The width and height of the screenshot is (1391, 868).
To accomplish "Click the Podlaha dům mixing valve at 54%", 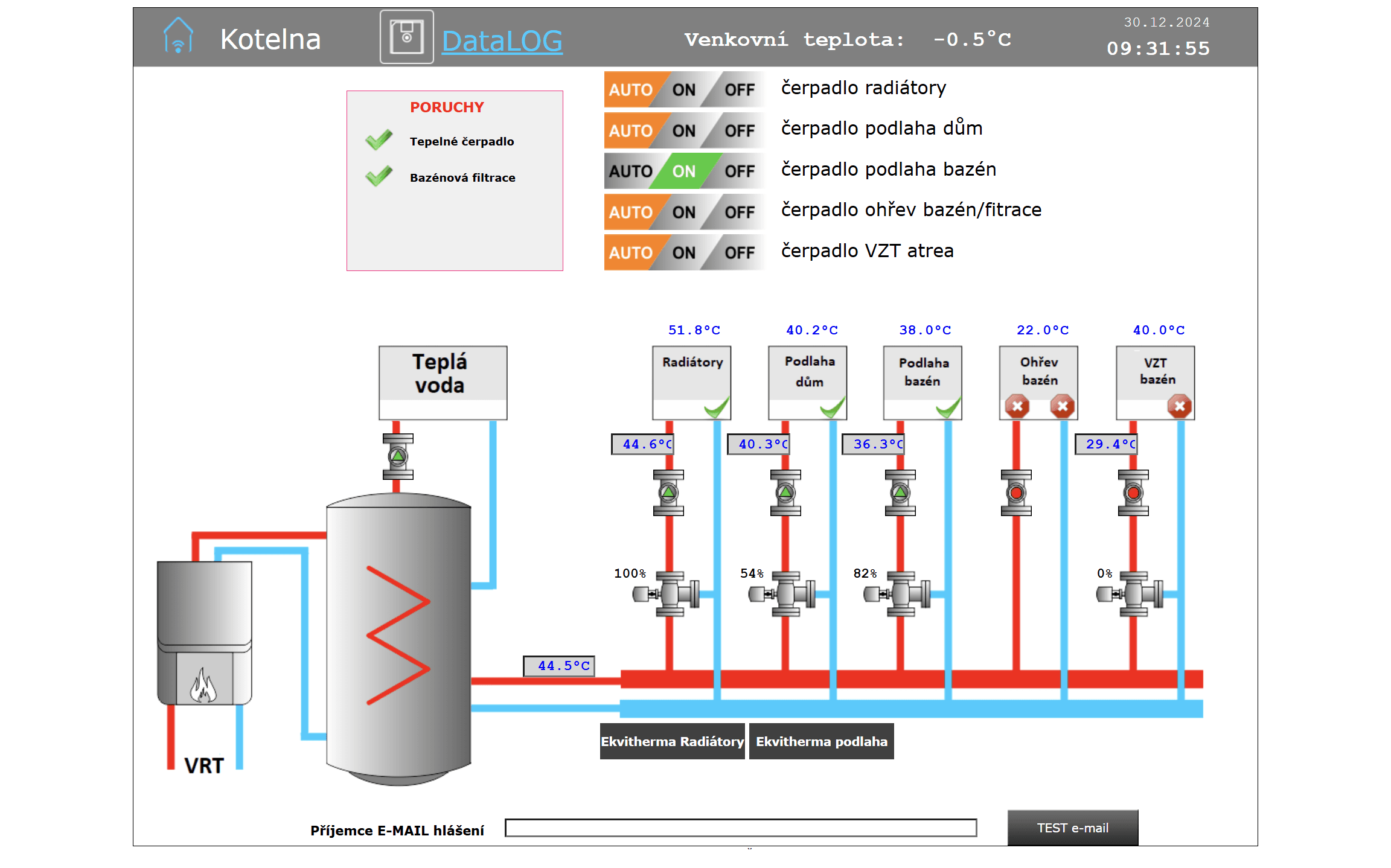I will 782,594.
